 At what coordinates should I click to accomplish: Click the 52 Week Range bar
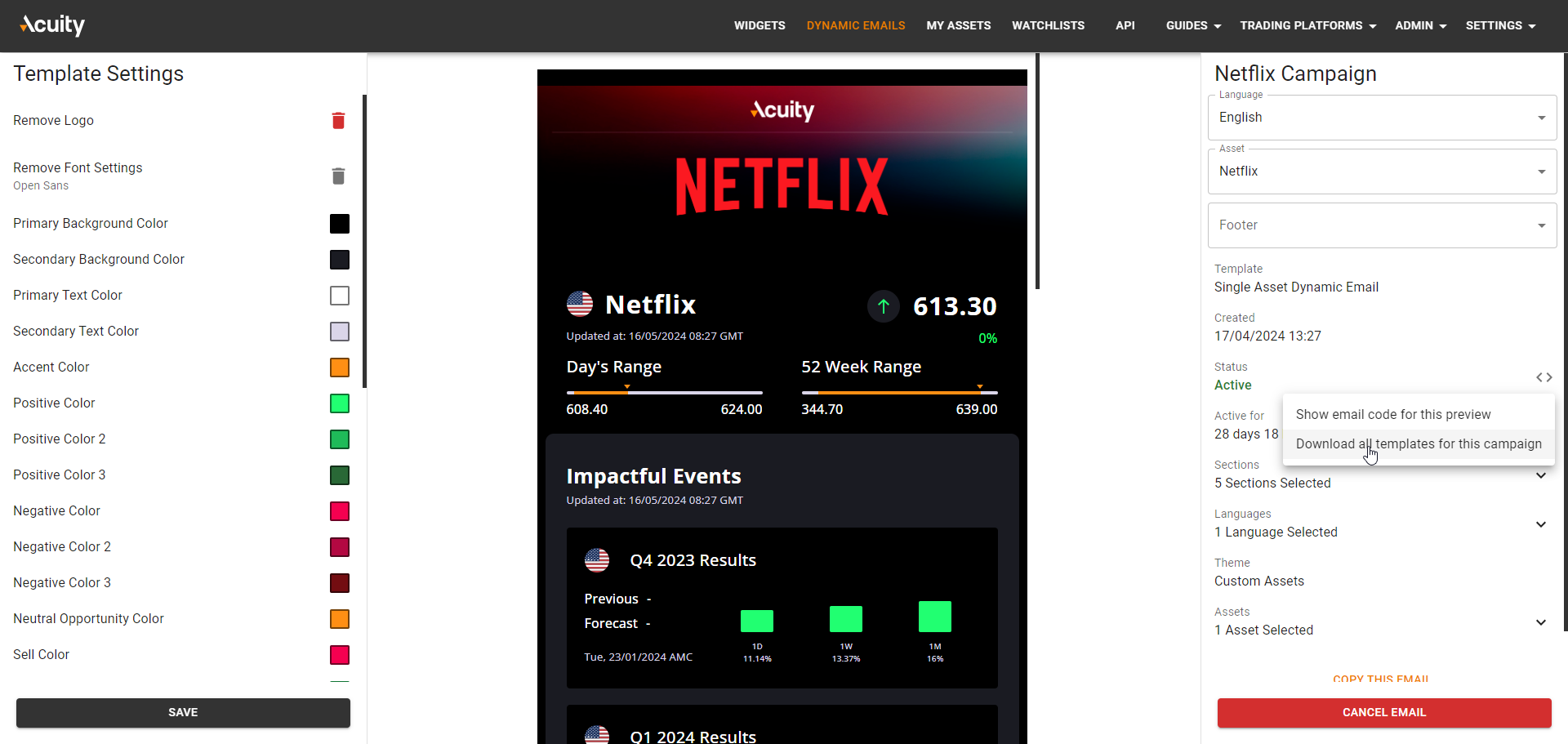click(x=899, y=393)
